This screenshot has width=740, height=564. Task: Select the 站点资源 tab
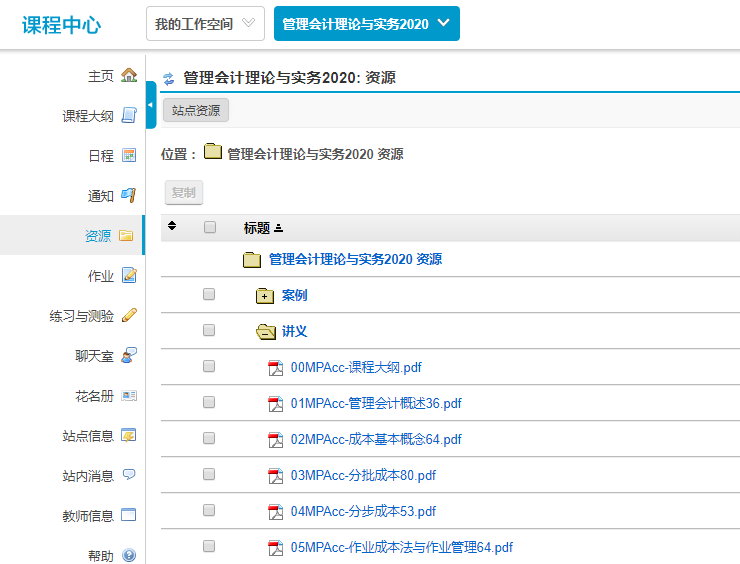click(x=196, y=111)
